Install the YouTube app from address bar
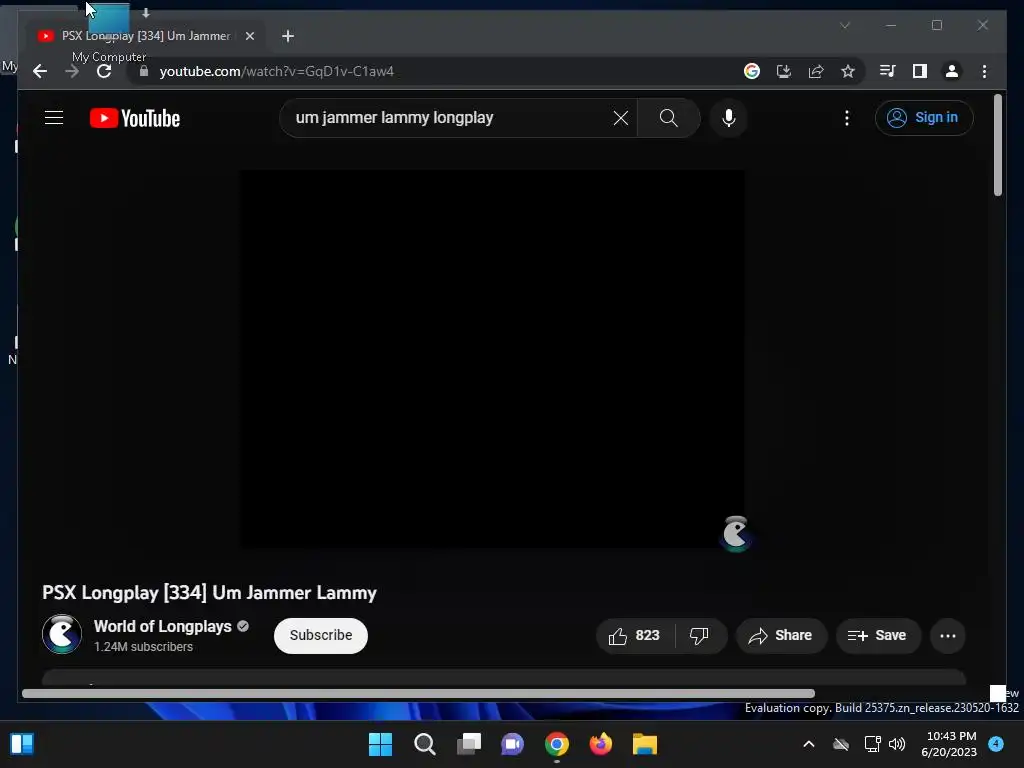The height and width of the screenshot is (768, 1024). click(784, 71)
